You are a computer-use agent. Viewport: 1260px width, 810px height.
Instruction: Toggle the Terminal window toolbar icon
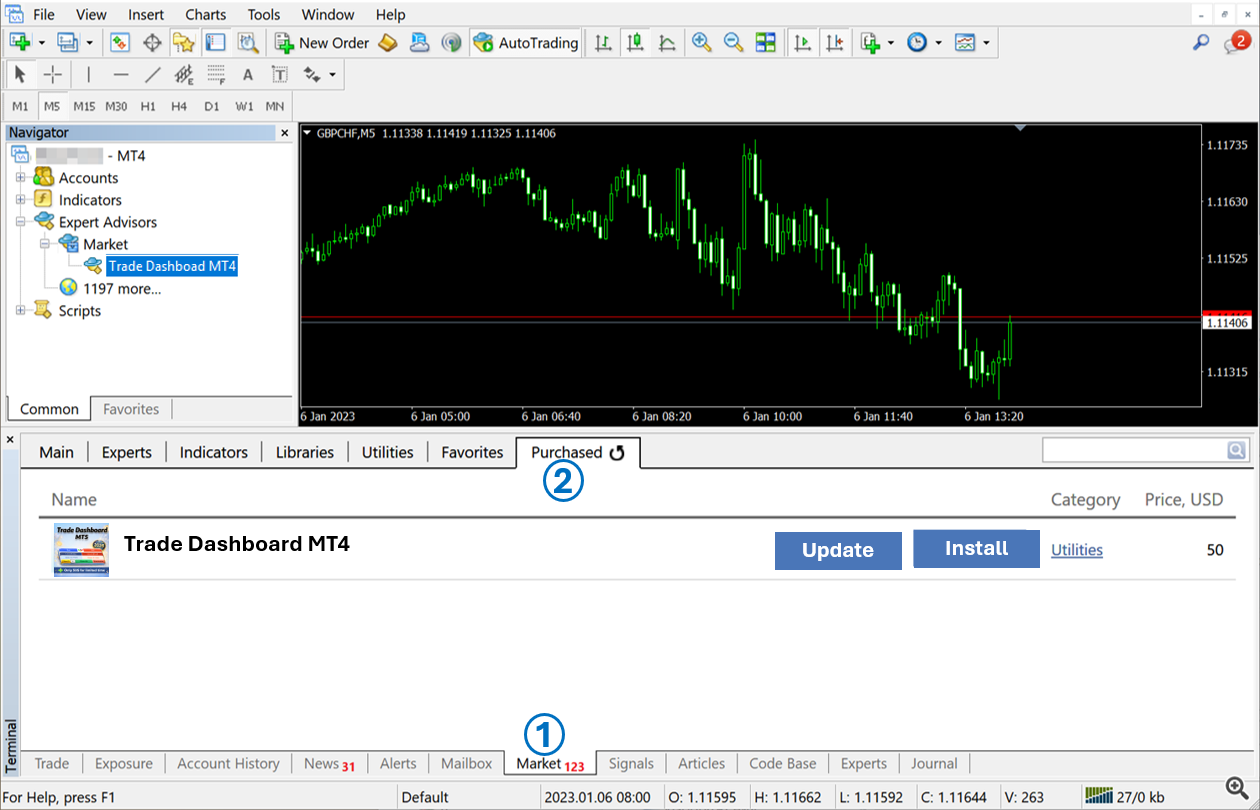[215, 42]
